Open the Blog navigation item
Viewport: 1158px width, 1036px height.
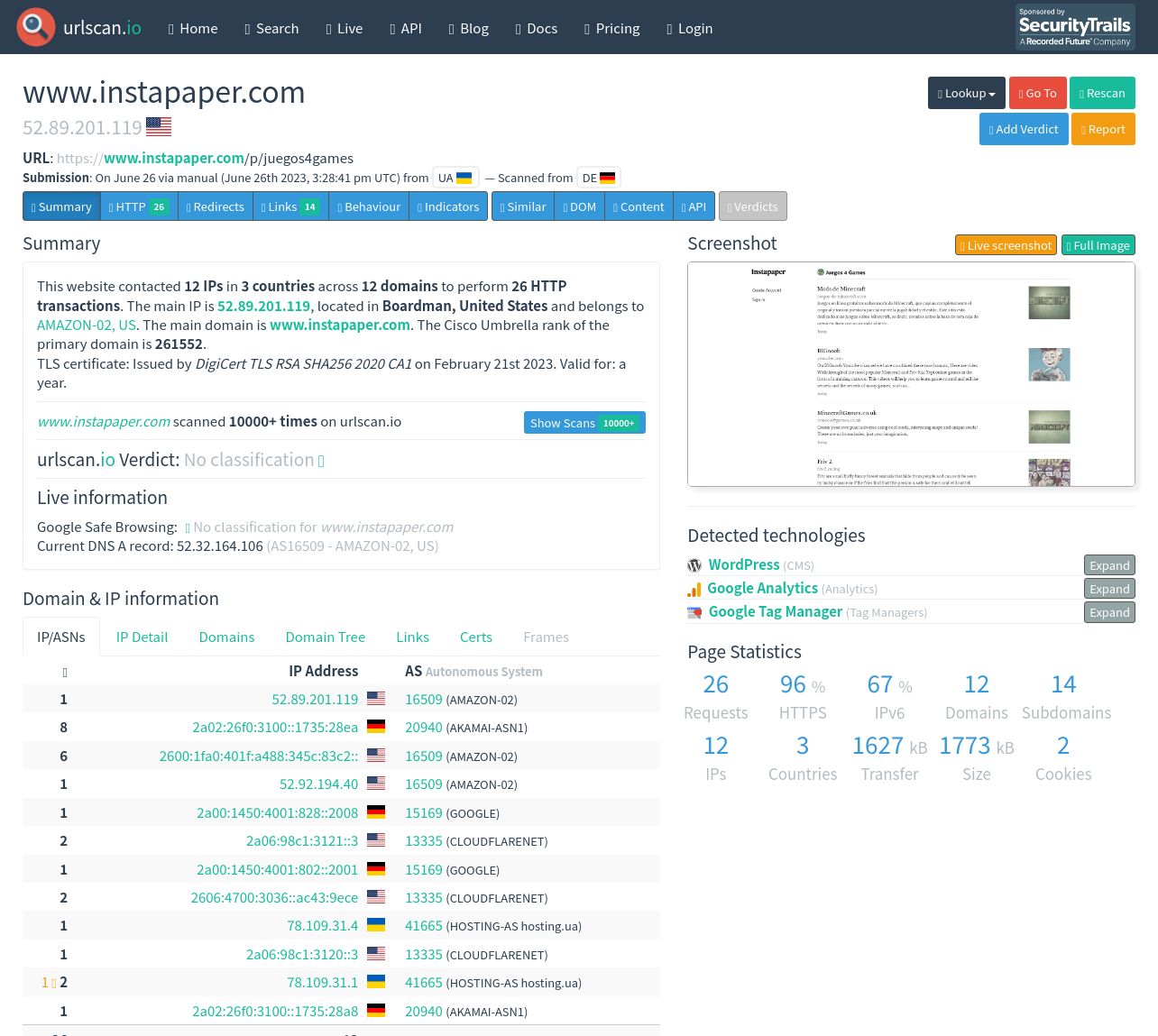click(x=469, y=28)
